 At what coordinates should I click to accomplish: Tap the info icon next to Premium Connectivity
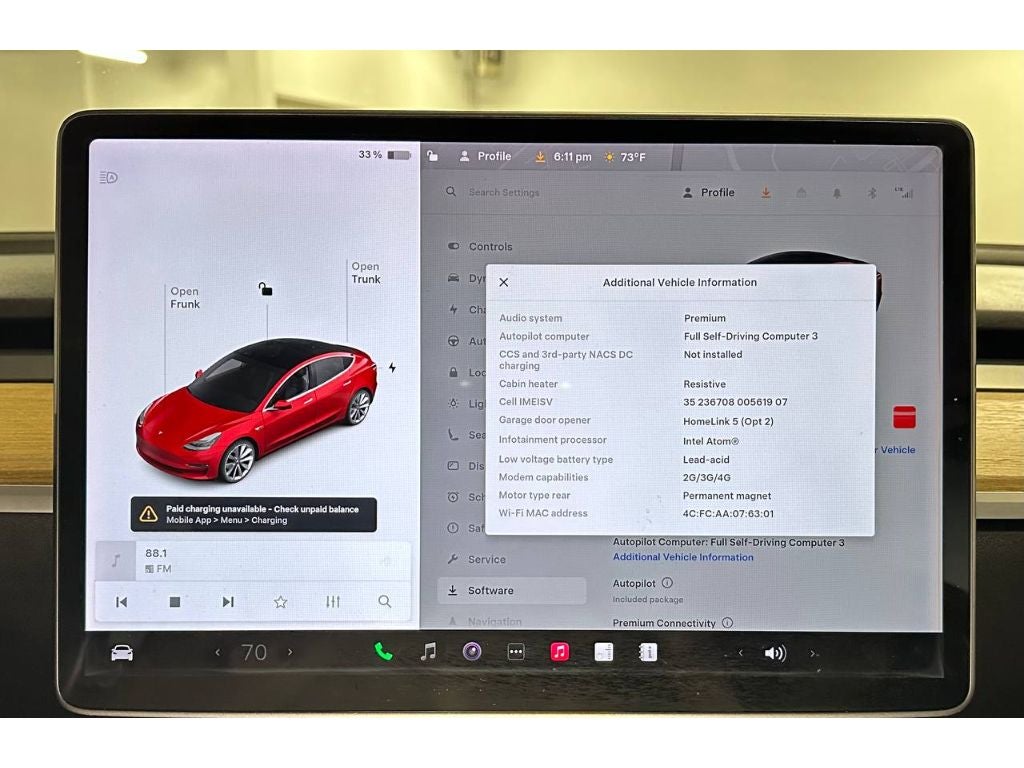pos(727,623)
